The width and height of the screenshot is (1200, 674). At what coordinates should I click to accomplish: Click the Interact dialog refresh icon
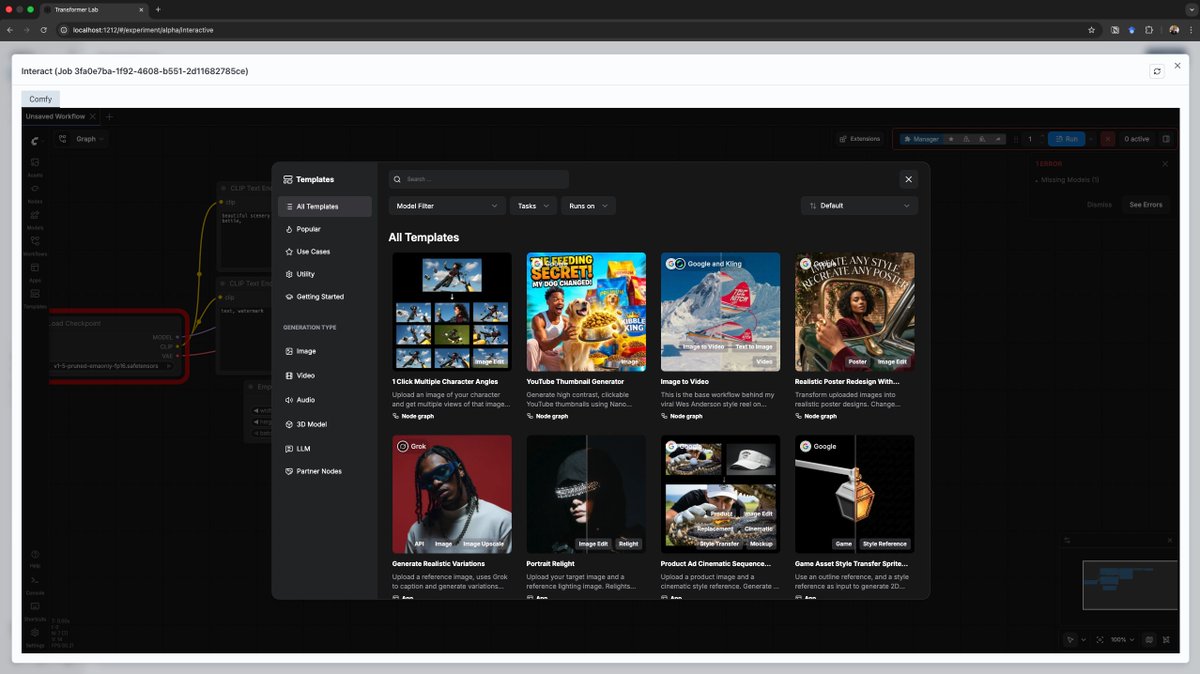coord(1157,71)
